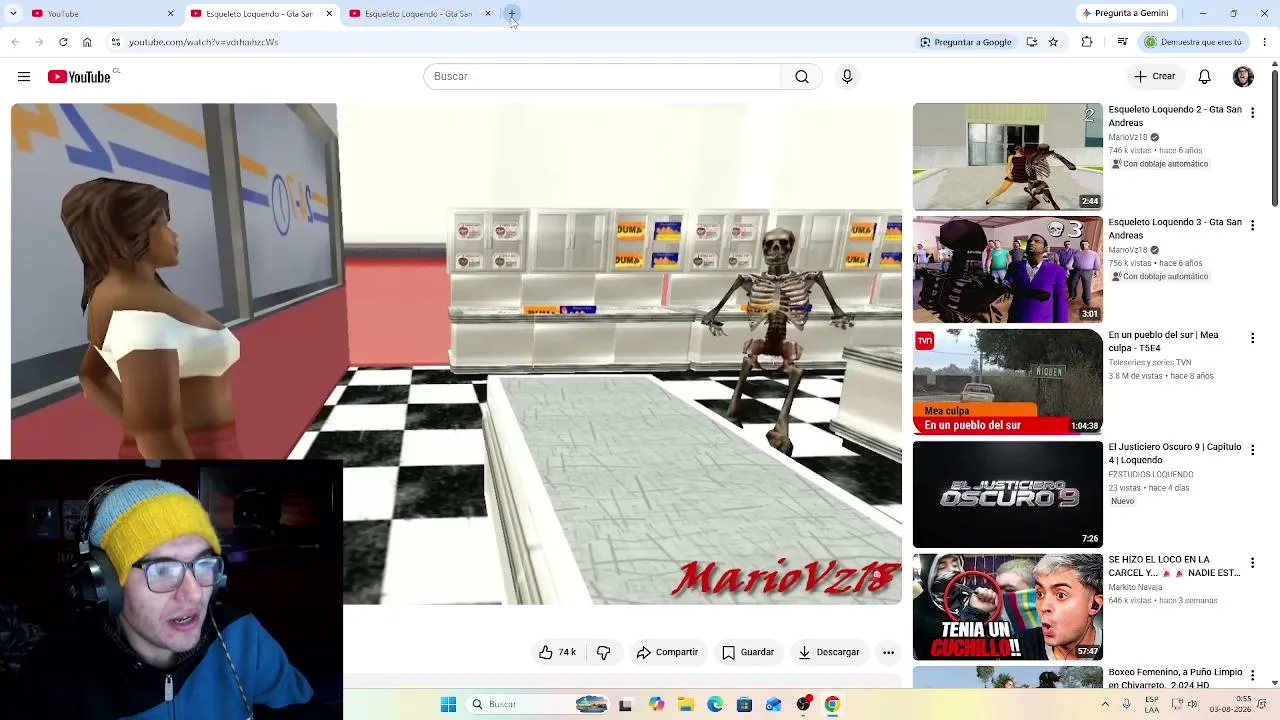View site information next to the URL
Image resolution: width=1280 pixels, height=720 pixels.
(x=116, y=42)
